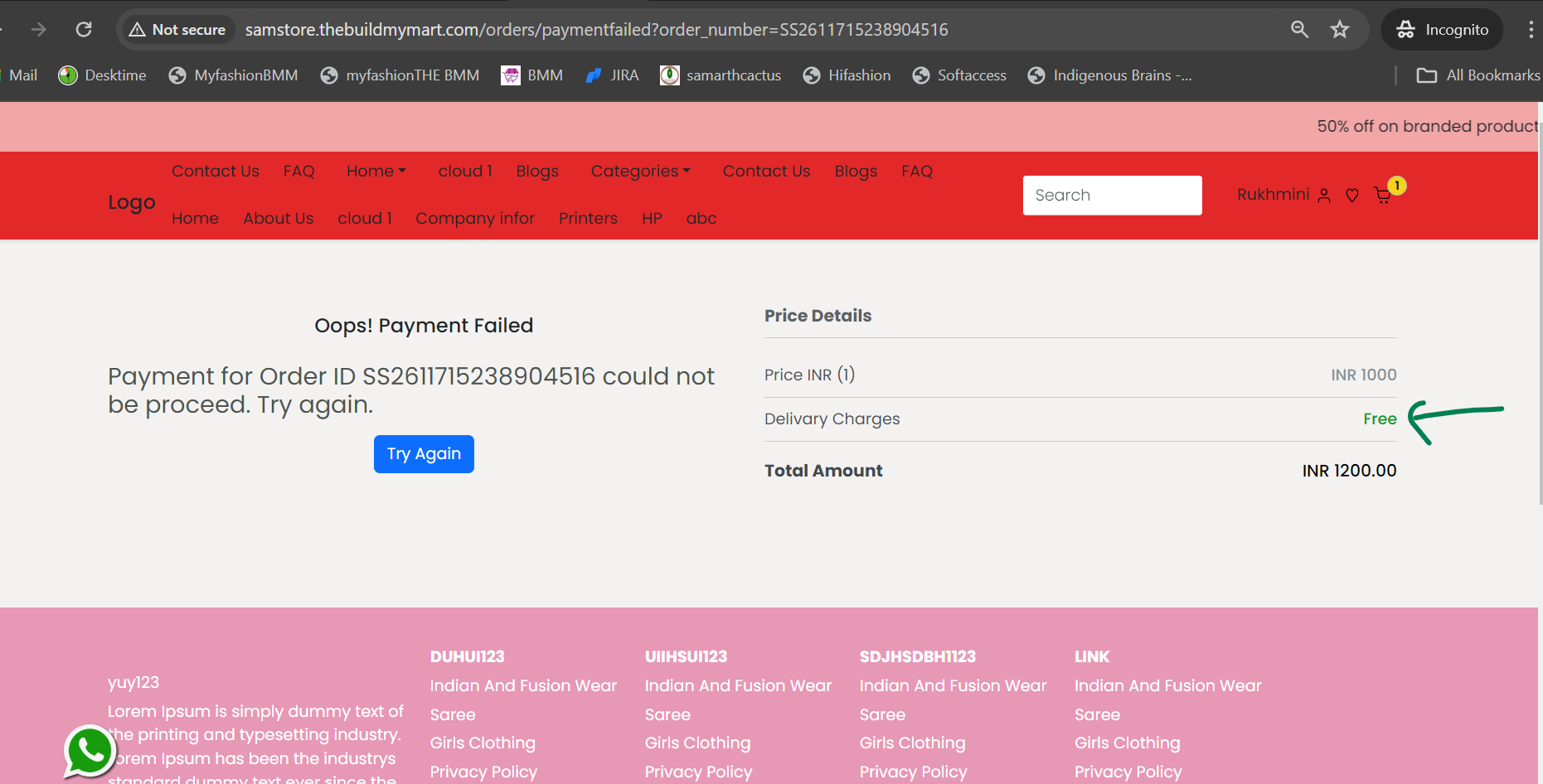Open the All Bookmarks folder

pyautogui.click(x=1478, y=75)
